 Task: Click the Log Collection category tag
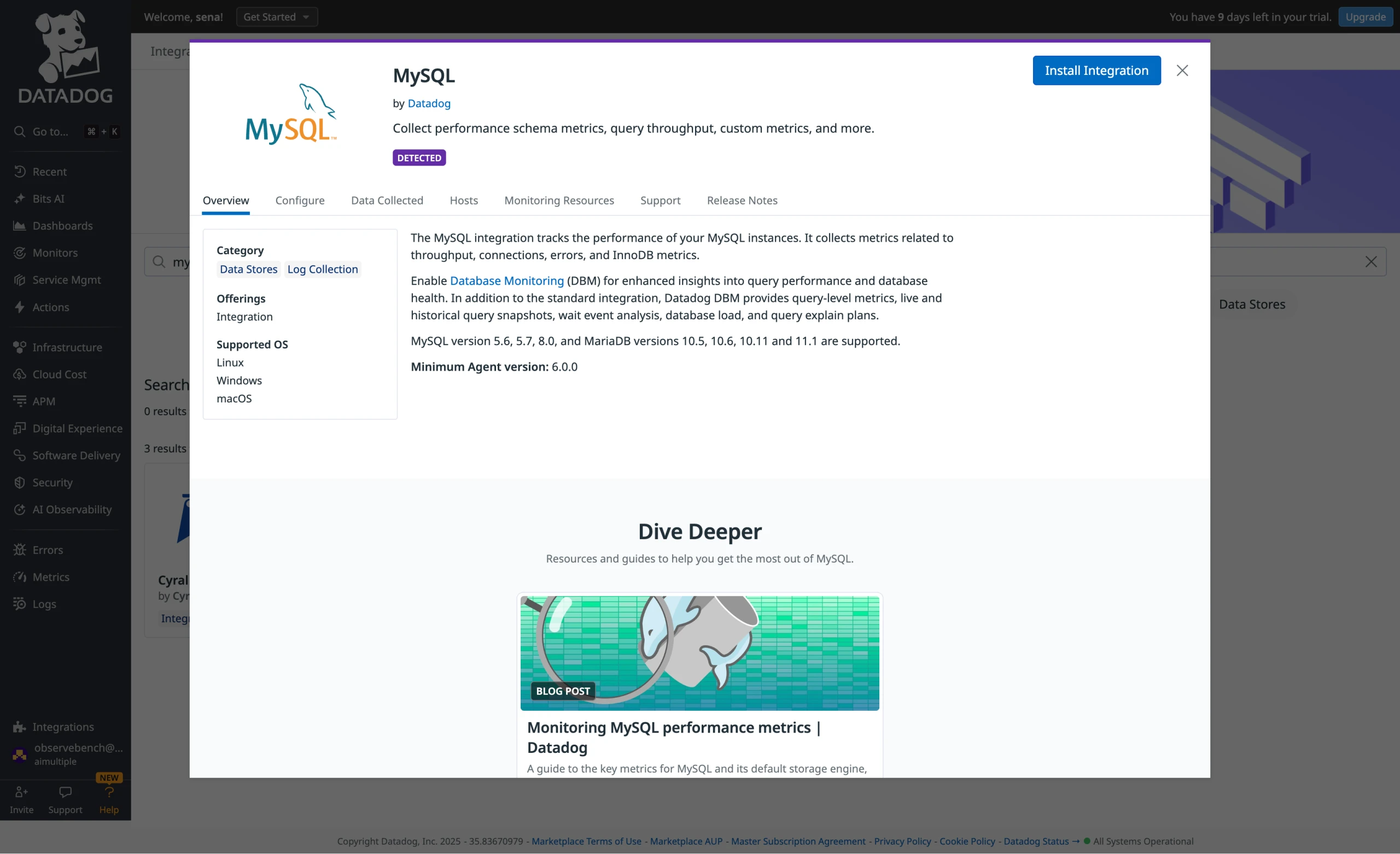coord(323,270)
